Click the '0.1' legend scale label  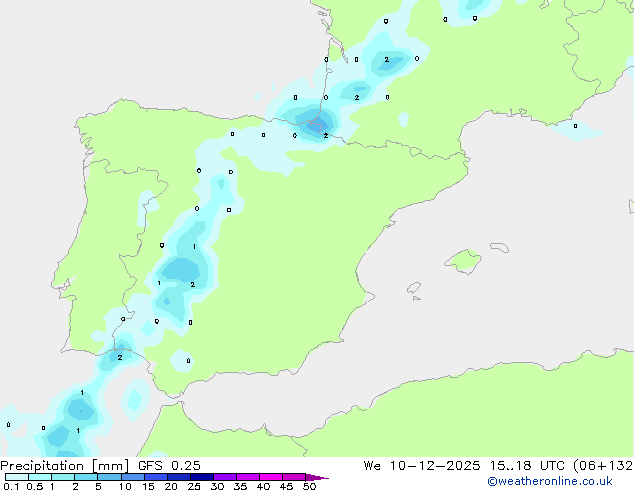point(11,486)
